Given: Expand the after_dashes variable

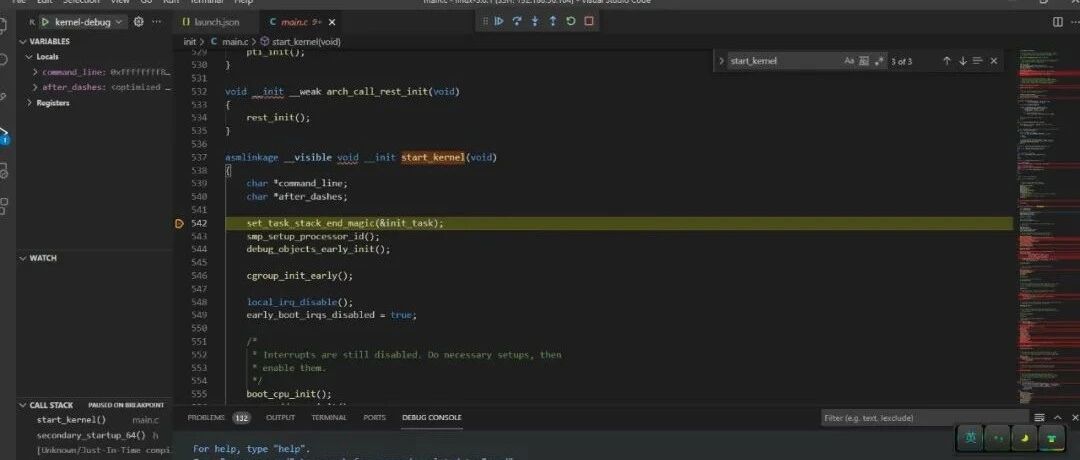Looking at the screenshot, I should pyautogui.click(x=36, y=87).
